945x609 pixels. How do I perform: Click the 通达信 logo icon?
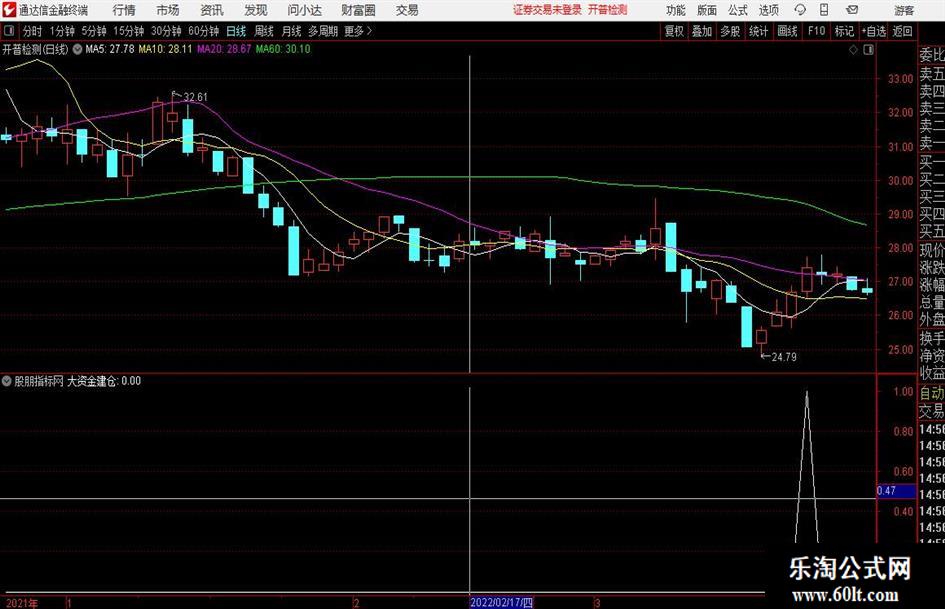tap(8, 10)
